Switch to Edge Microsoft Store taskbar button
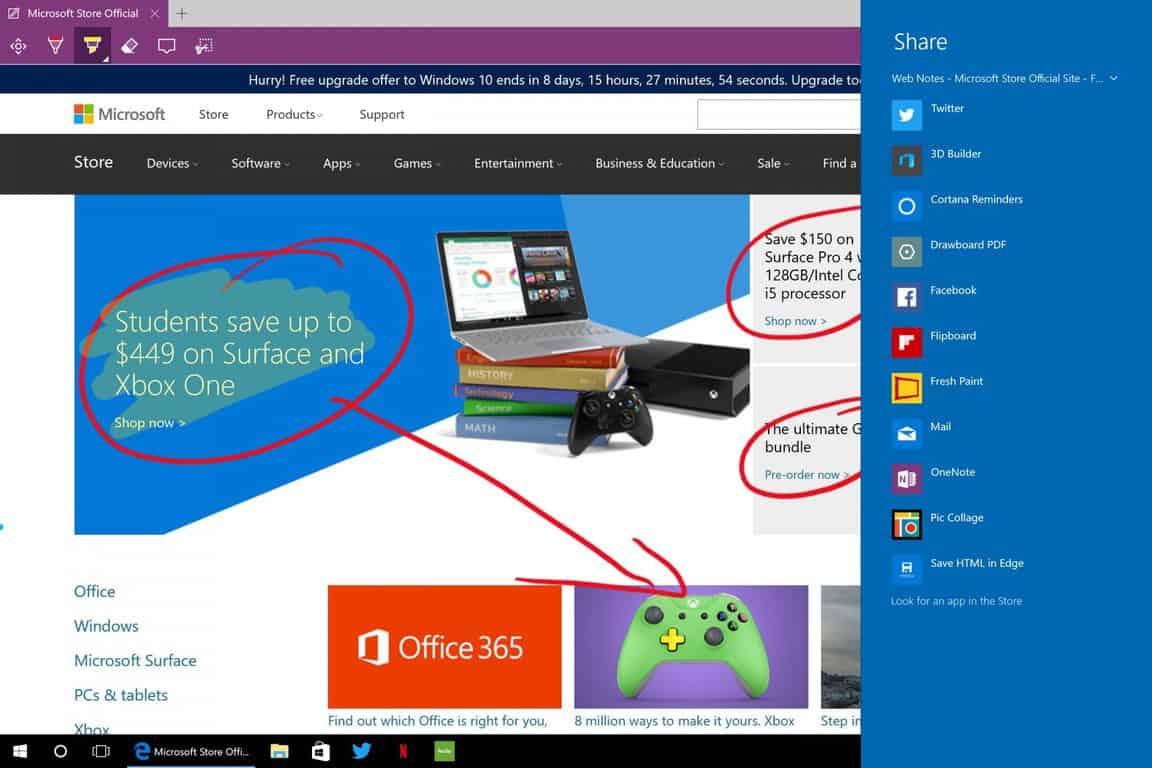Viewport: 1152px width, 768px height. pyautogui.click(x=192, y=751)
